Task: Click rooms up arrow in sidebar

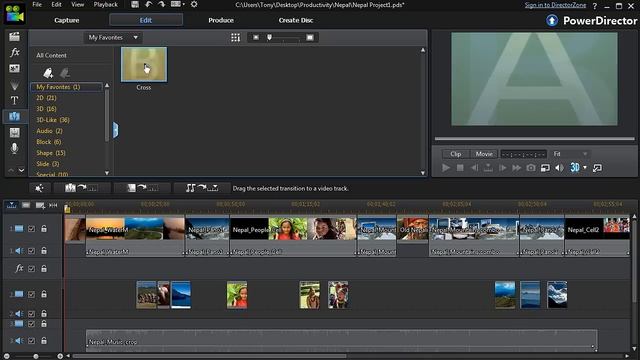Action: (11, 170)
